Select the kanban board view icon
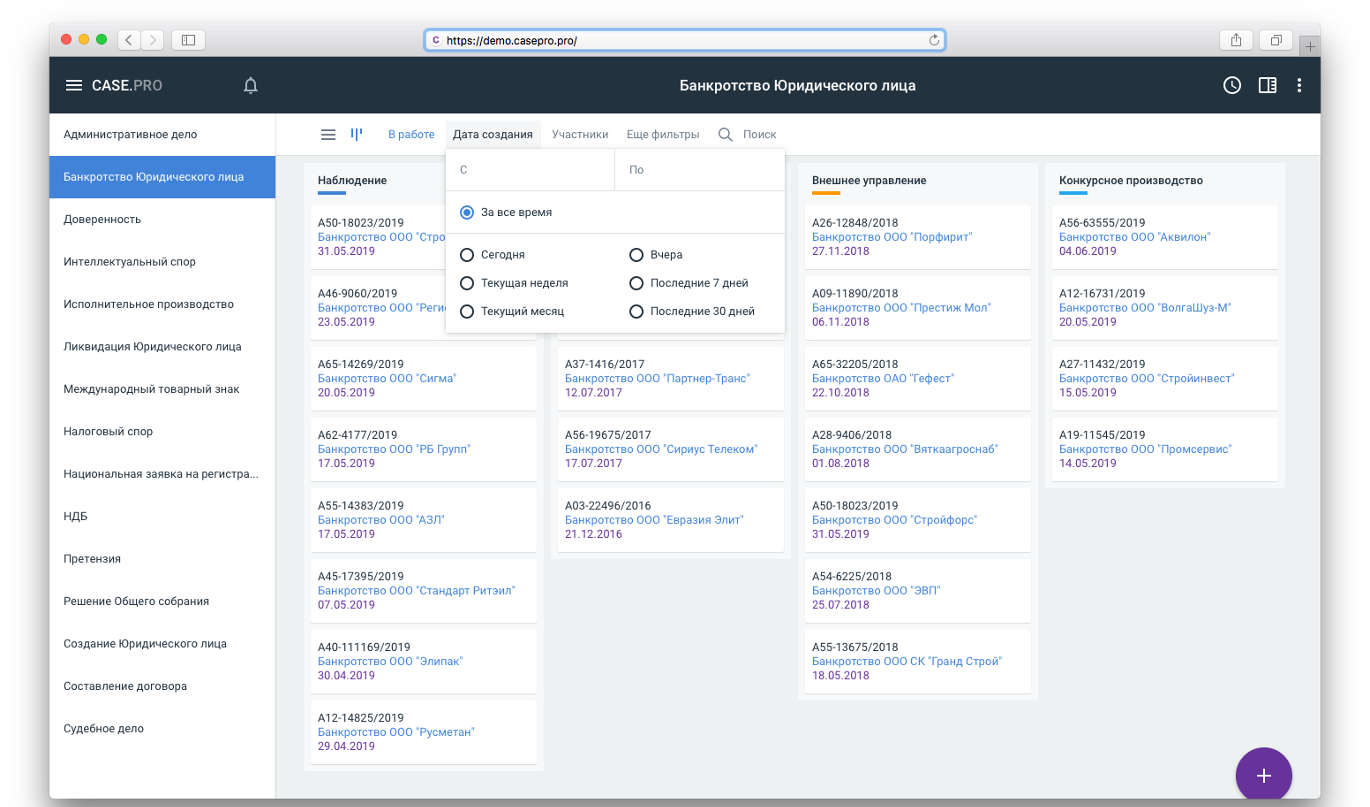Screen dimensions: 1370x807 click(356, 134)
